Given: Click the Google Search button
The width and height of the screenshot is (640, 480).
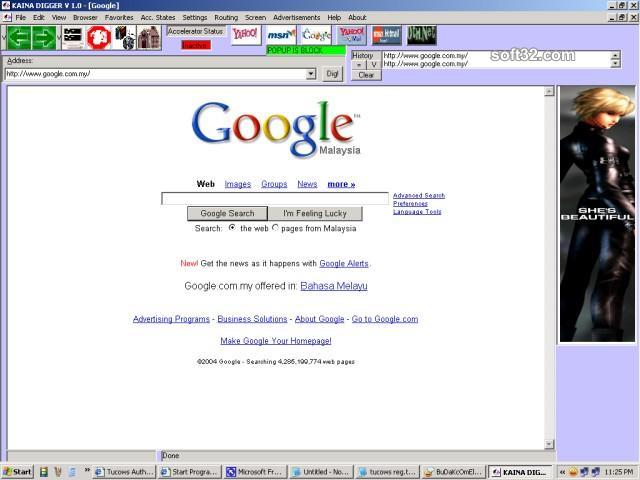Looking at the screenshot, I should tap(227, 213).
